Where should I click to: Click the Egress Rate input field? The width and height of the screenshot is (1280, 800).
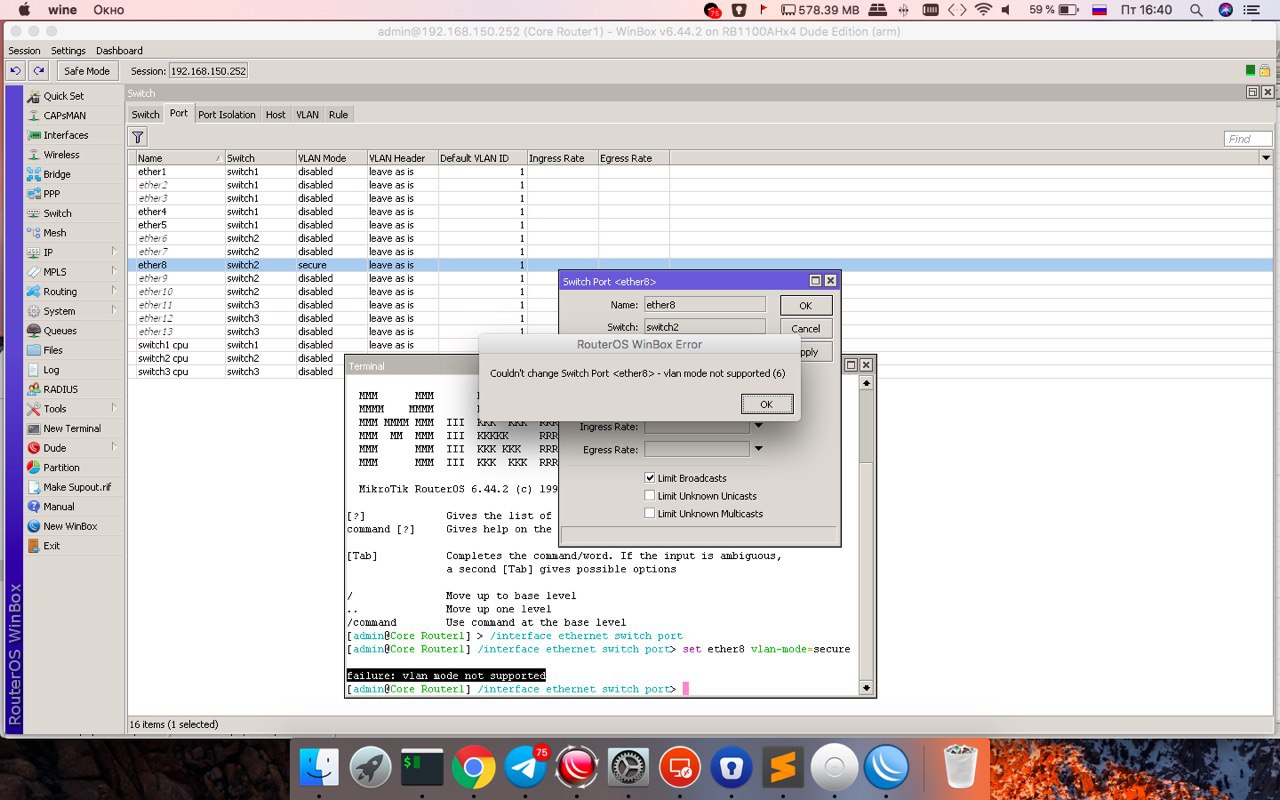pos(697,450)
